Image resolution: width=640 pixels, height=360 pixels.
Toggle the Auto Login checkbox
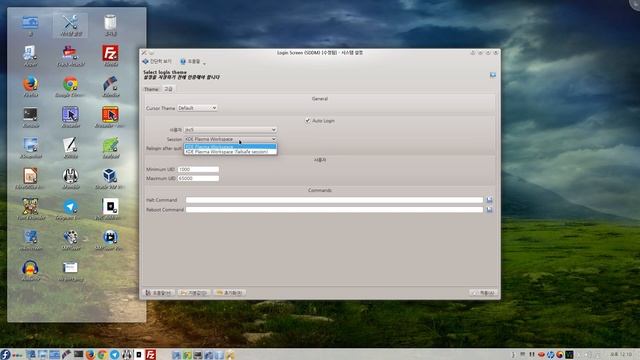coord(308,120)
